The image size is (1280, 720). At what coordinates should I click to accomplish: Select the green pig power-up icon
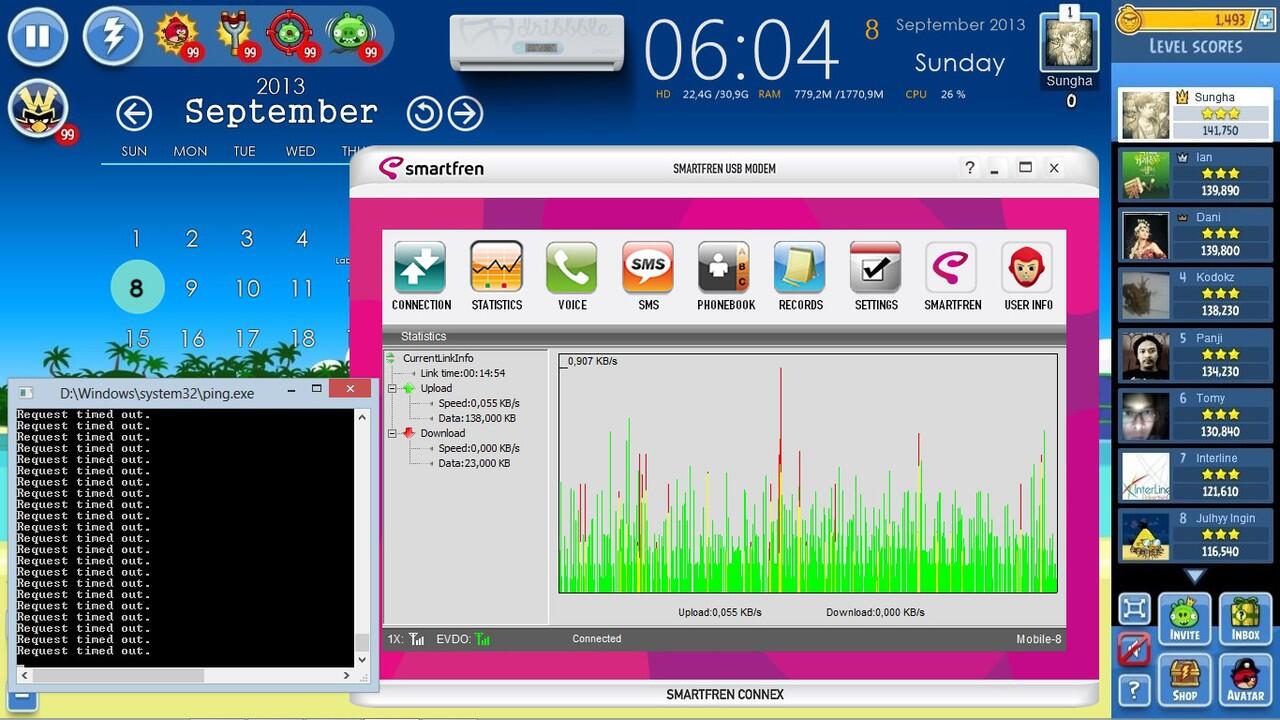point(351,35)
